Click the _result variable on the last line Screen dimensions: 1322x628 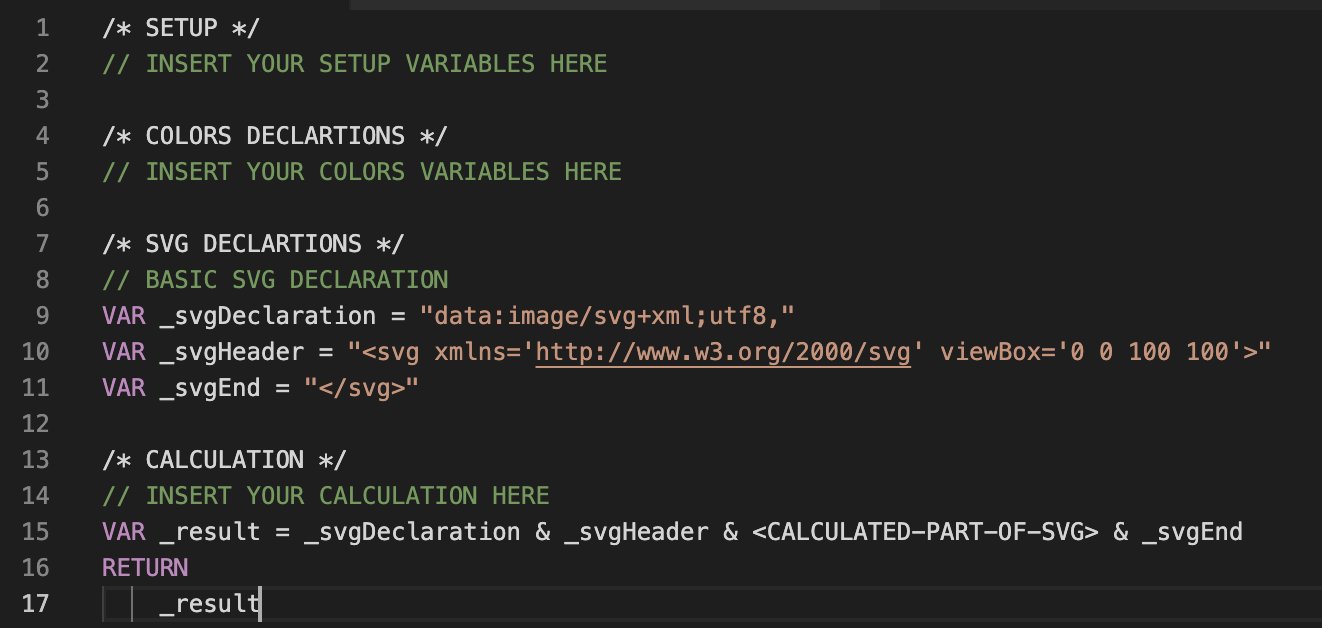pos(209,604)
